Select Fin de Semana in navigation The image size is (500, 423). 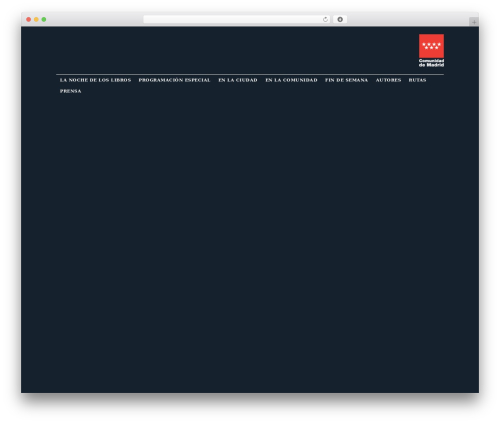point(346,80)
